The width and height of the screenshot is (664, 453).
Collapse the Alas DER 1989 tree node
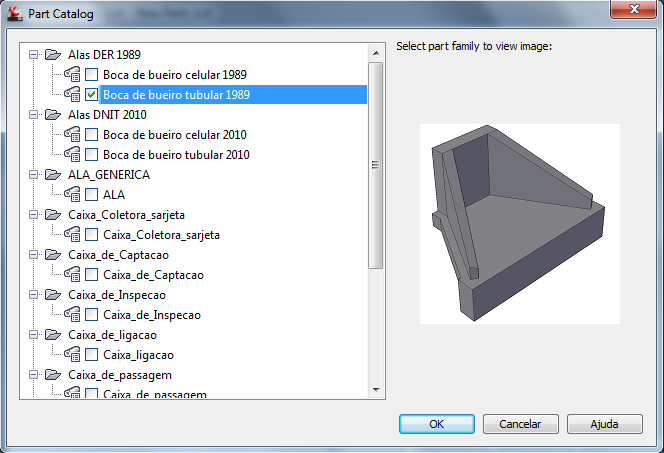tap(33, 55)
